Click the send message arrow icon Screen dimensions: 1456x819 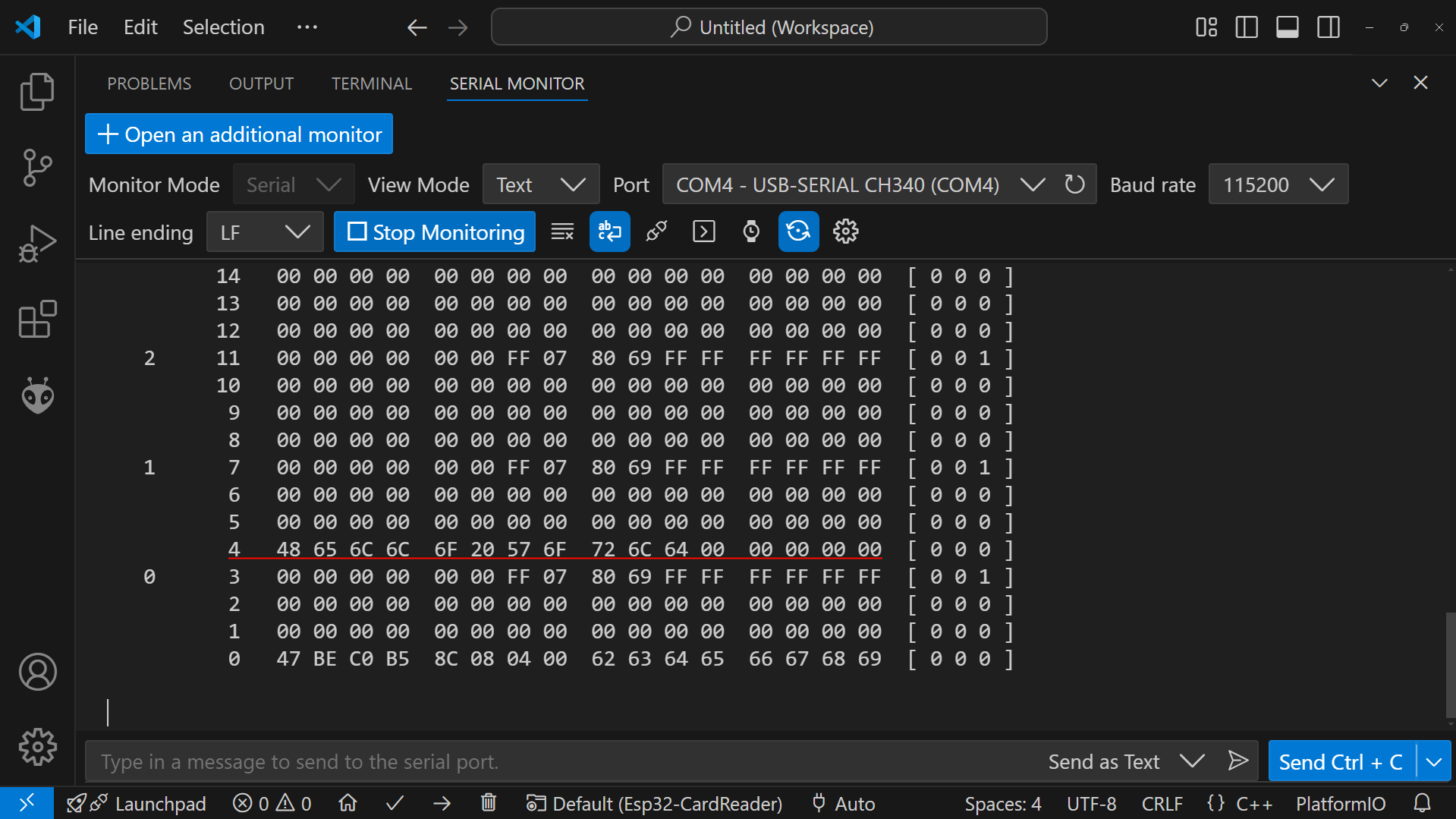1237,761
